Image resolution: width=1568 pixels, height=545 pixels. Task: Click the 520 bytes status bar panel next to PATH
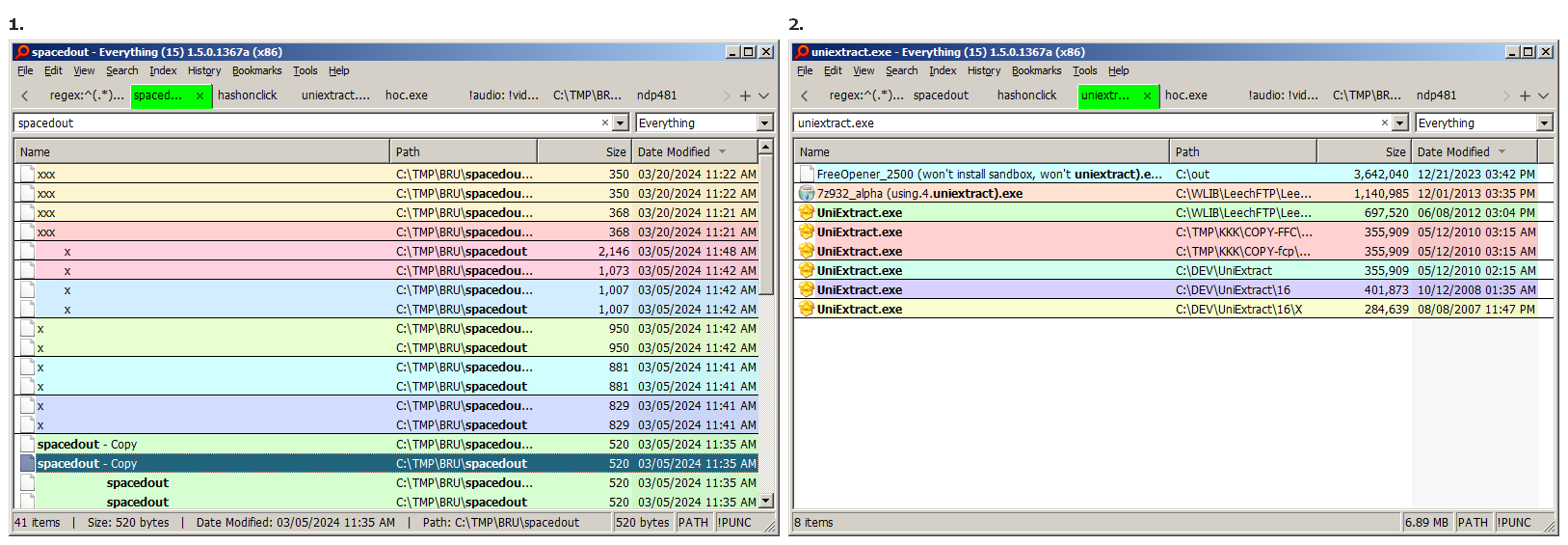[x=643, y=523]
